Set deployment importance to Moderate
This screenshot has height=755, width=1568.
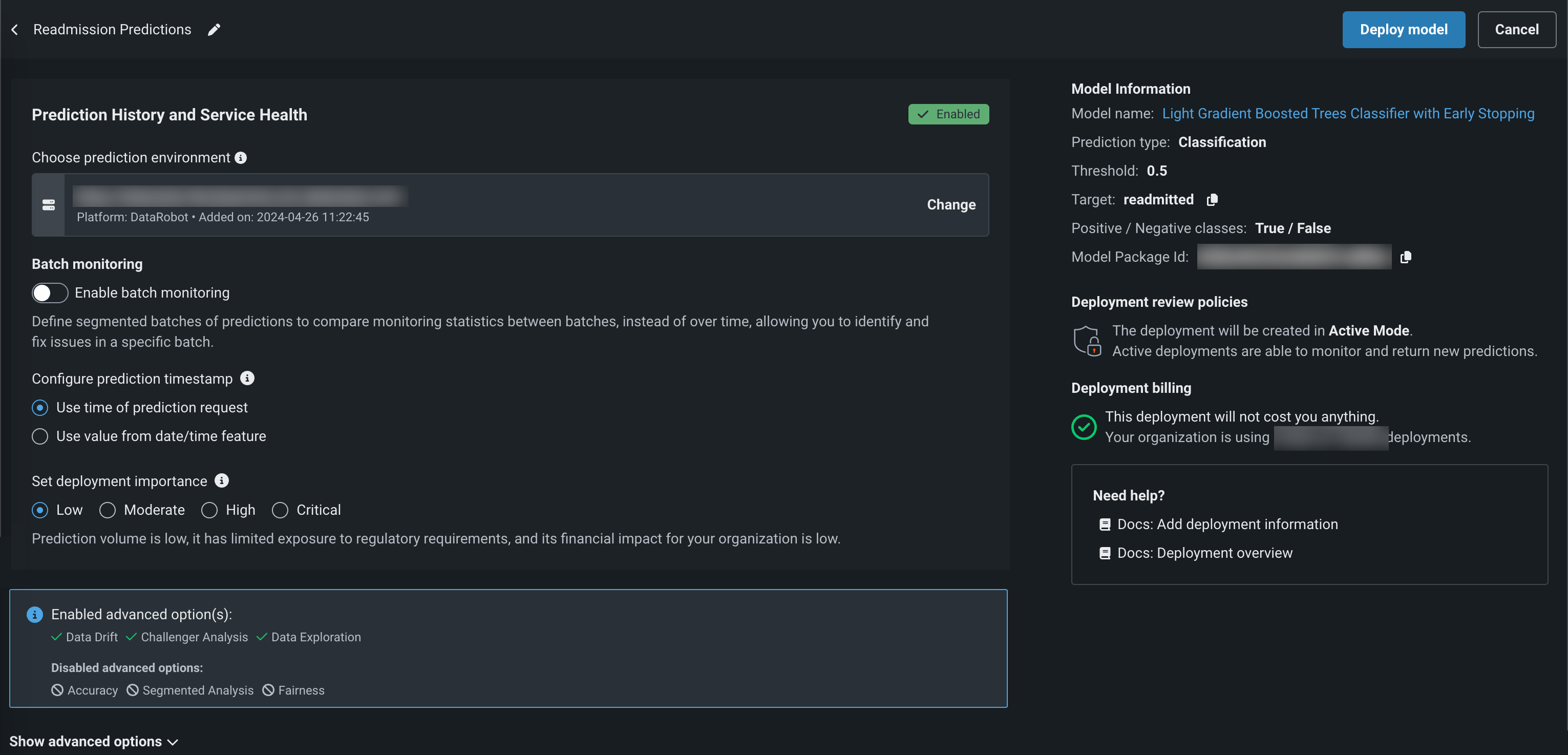coord(108,510)
